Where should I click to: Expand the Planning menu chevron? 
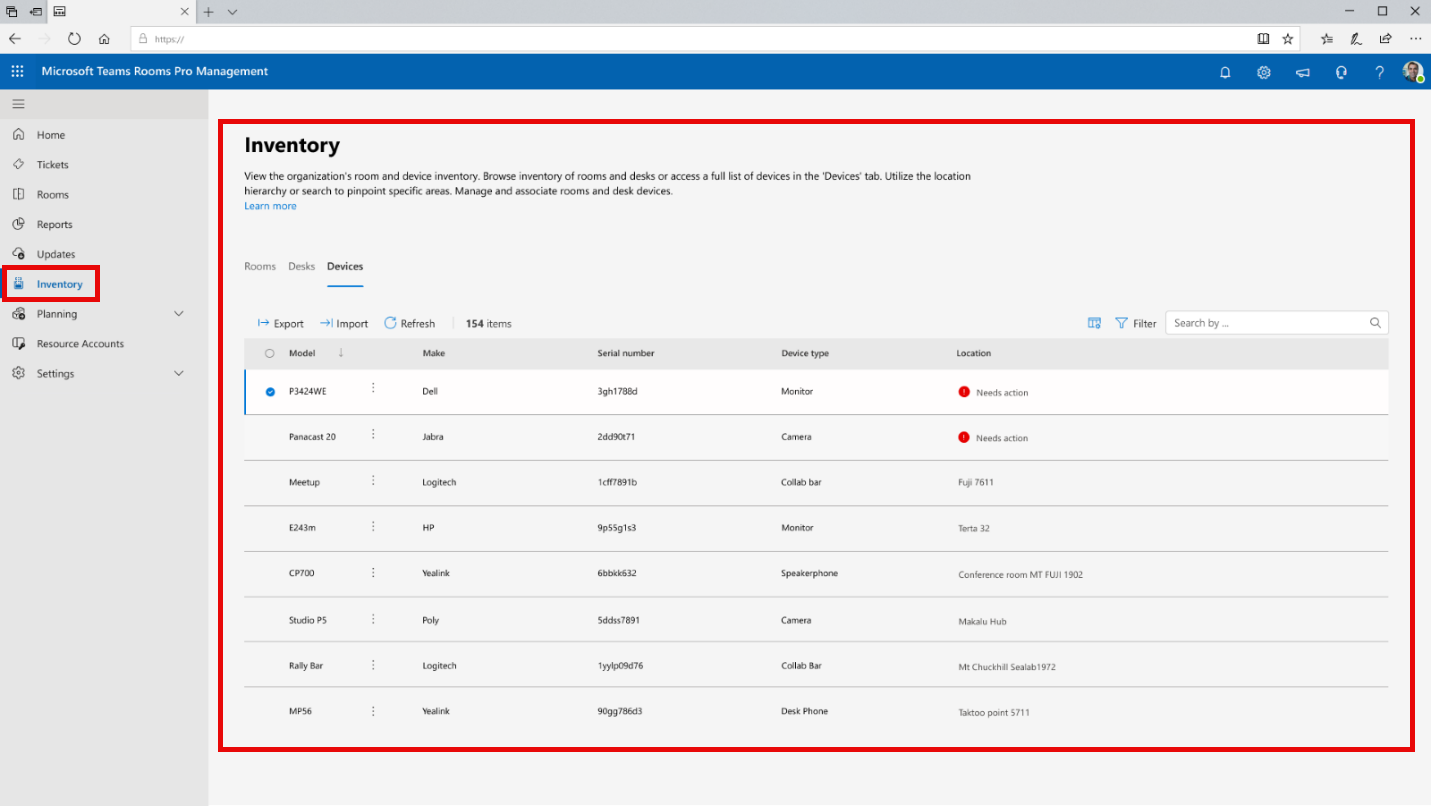179,314
